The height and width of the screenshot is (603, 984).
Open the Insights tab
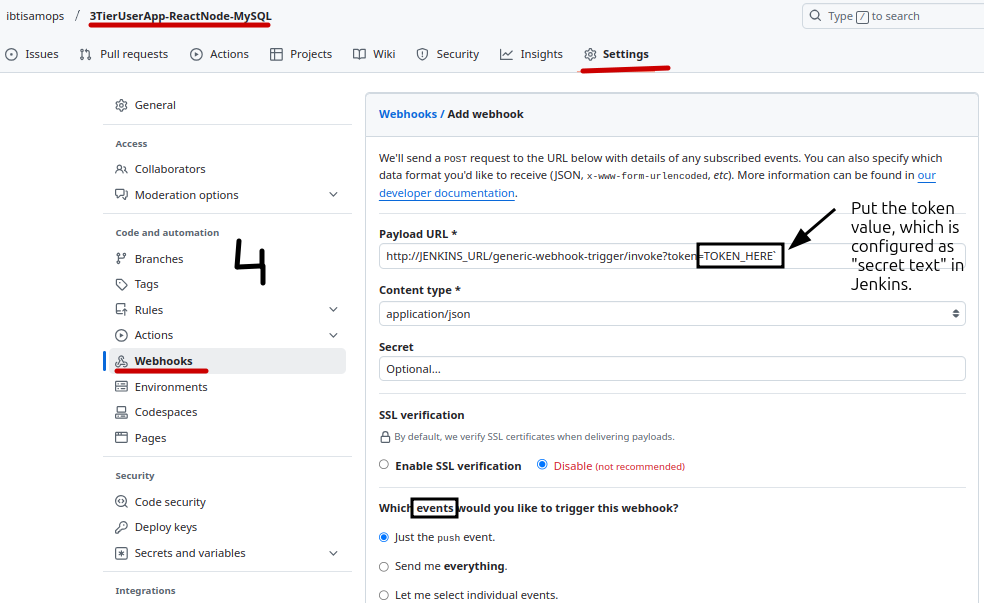click(x=531, y=54)
